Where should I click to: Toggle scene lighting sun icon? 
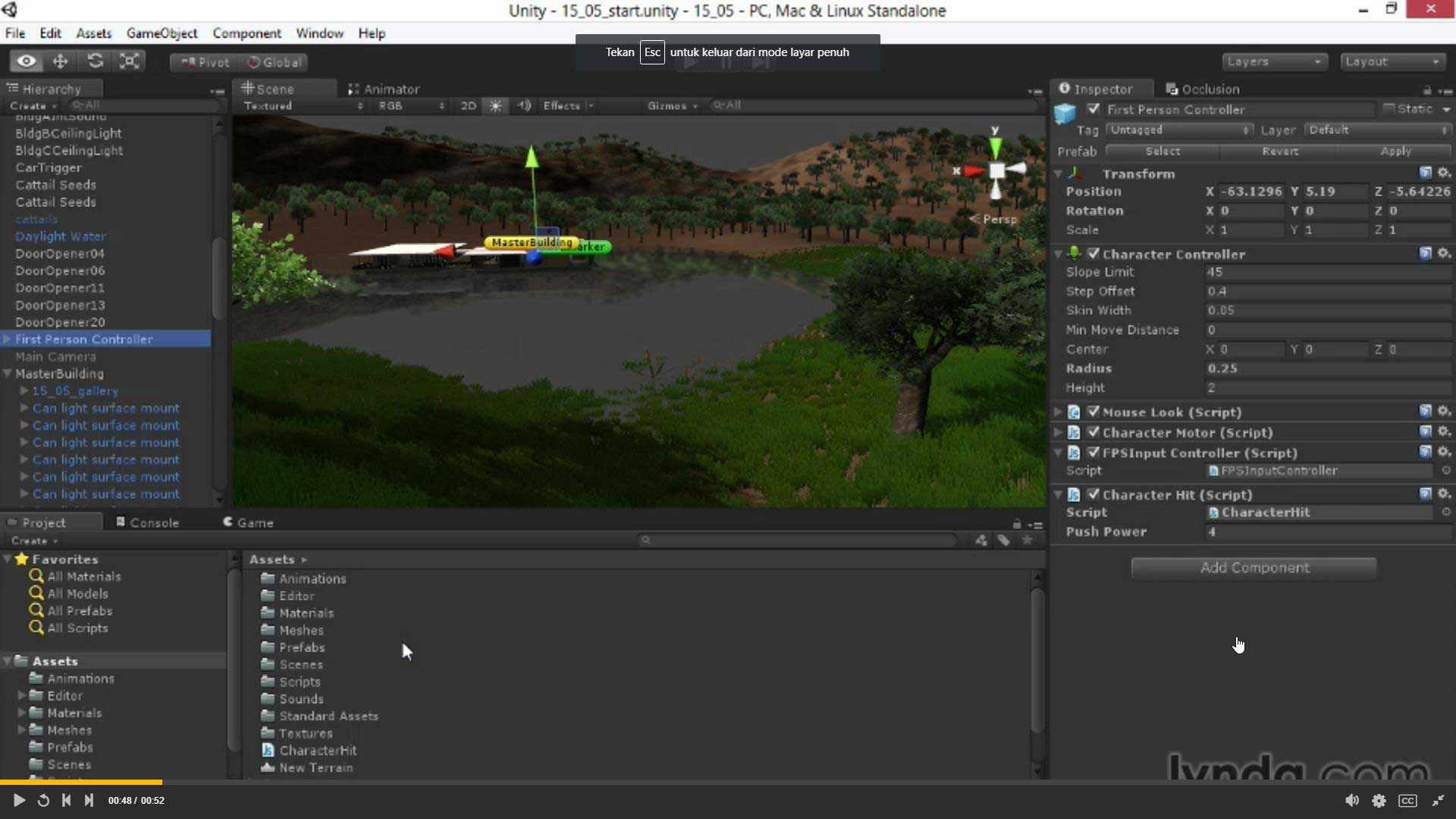pyautogui.click(x=495, y=105)
